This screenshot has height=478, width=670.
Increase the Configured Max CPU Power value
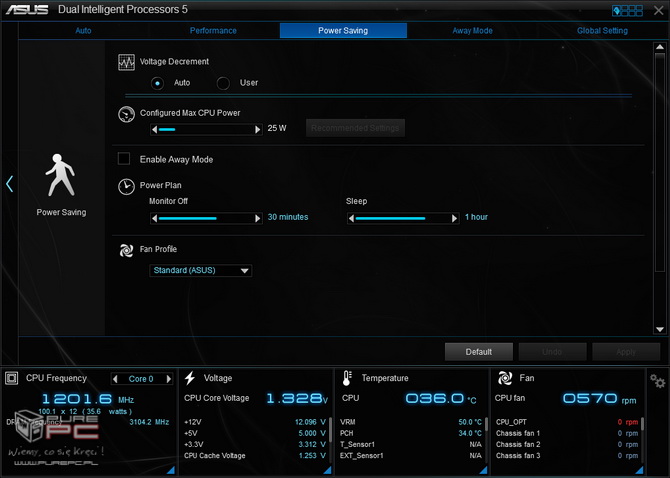click(x=258, y=129)
